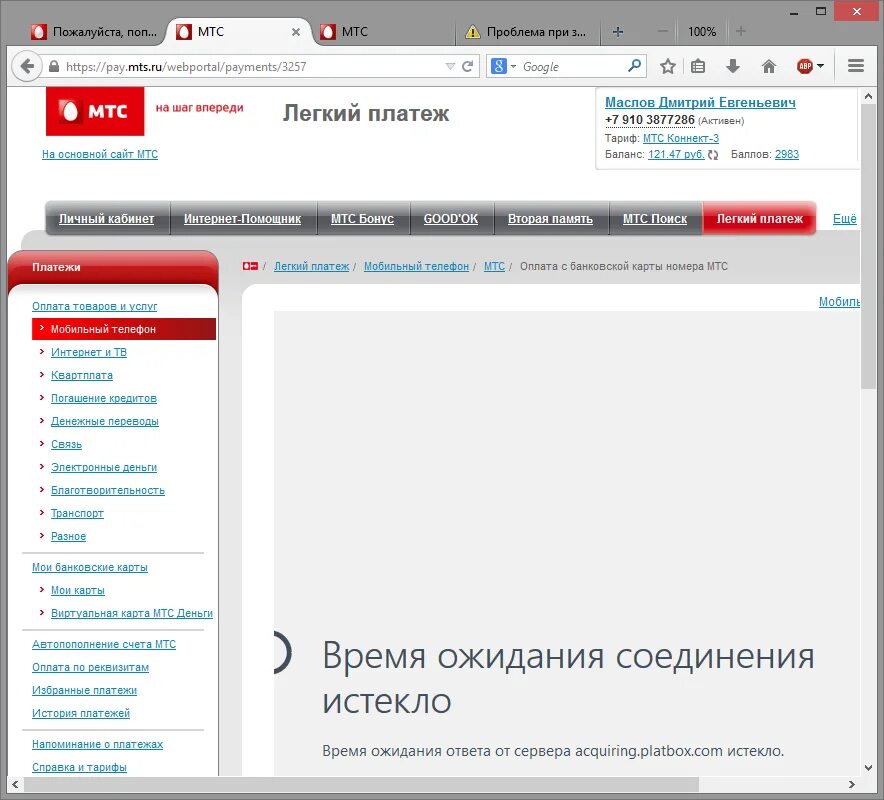Open 'Виртуальная карта МТС Деньги' link
Screen dimensions: 884x800
click(132, 613)
